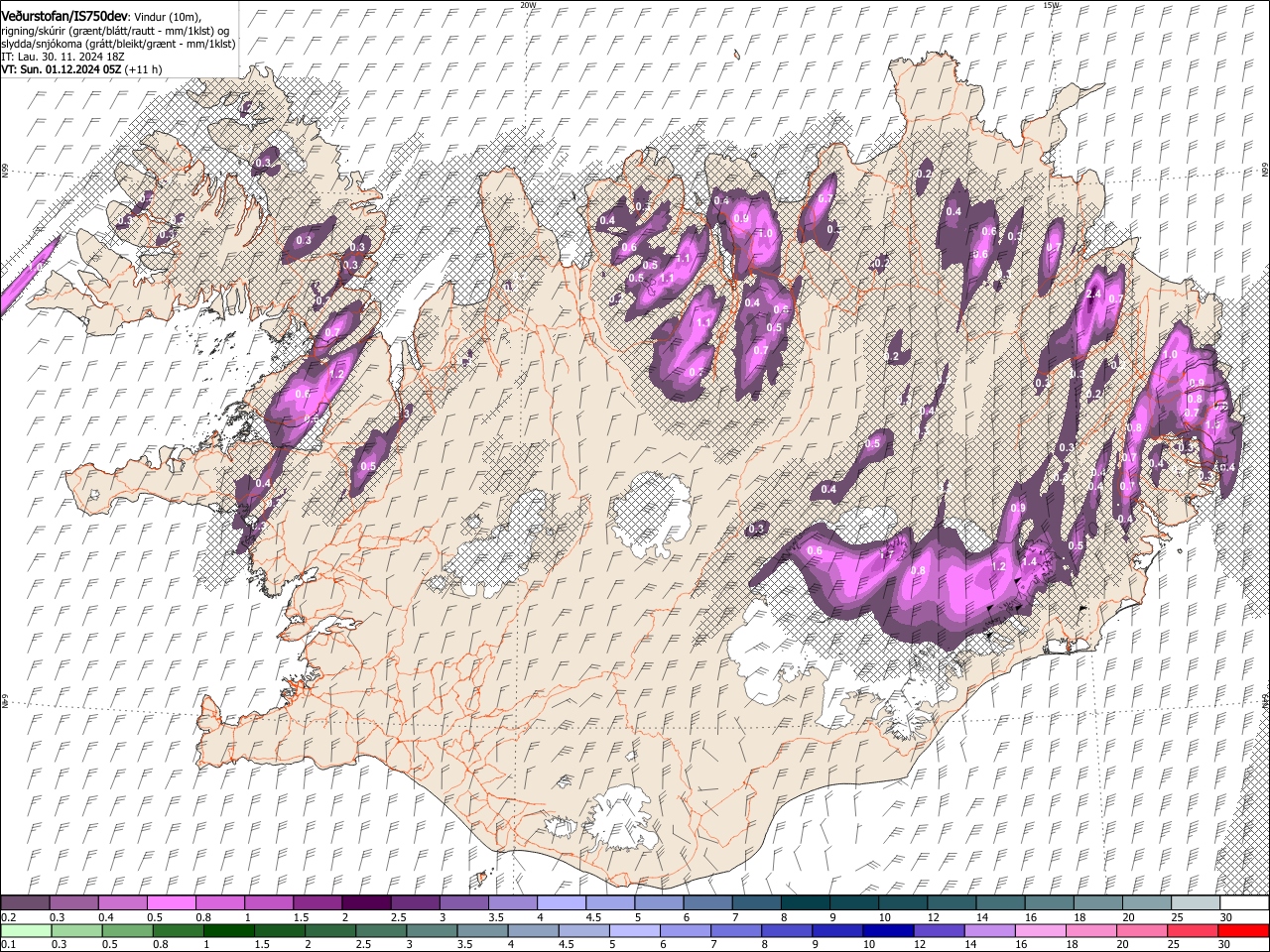
Task: Pick the top-row swatch labeled 0.8
Action: click(219, 903)
